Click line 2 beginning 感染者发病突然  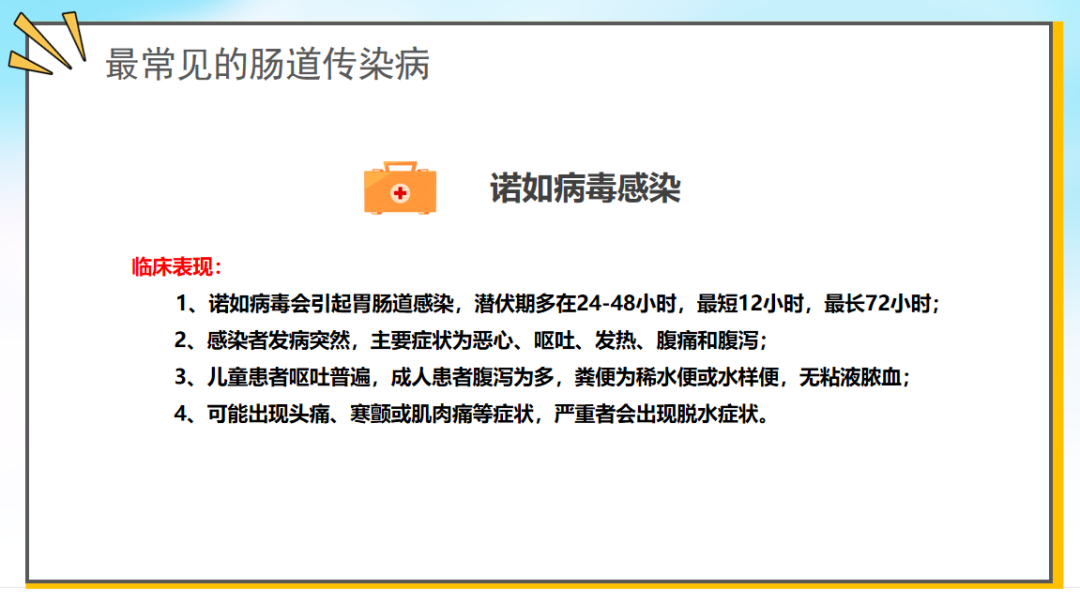pos(470,340)
